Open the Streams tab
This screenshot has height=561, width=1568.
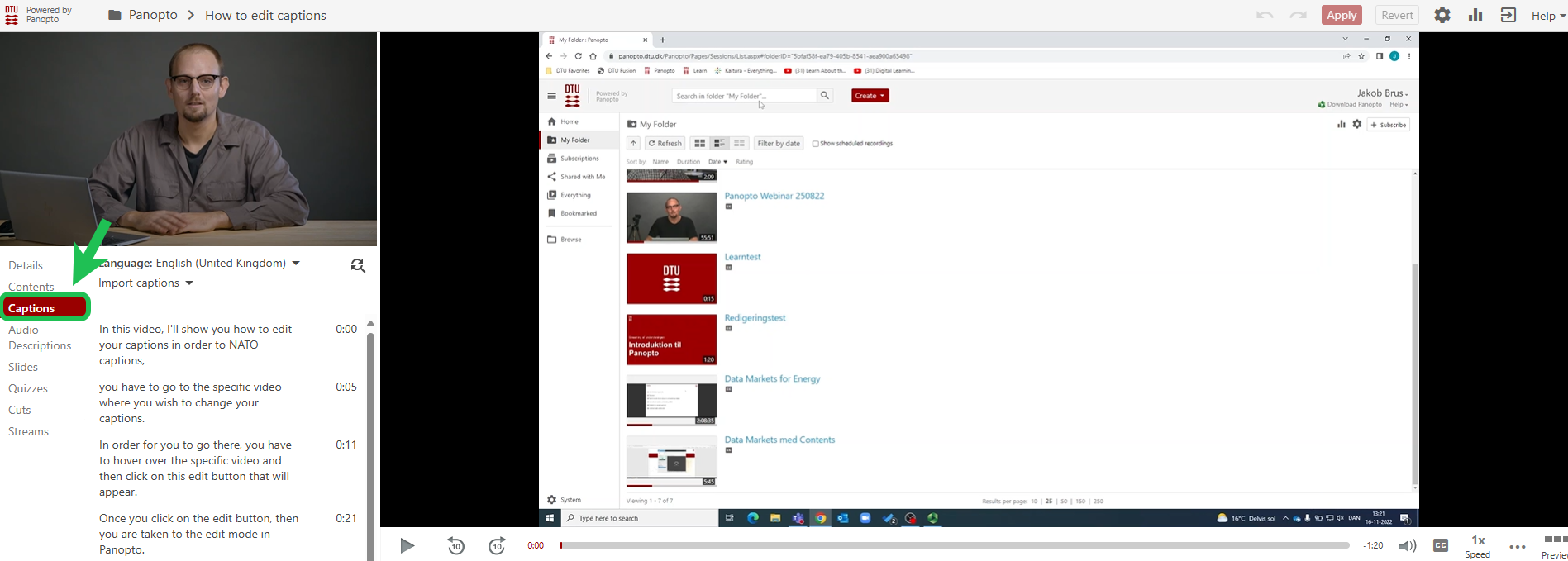point(28,431)
